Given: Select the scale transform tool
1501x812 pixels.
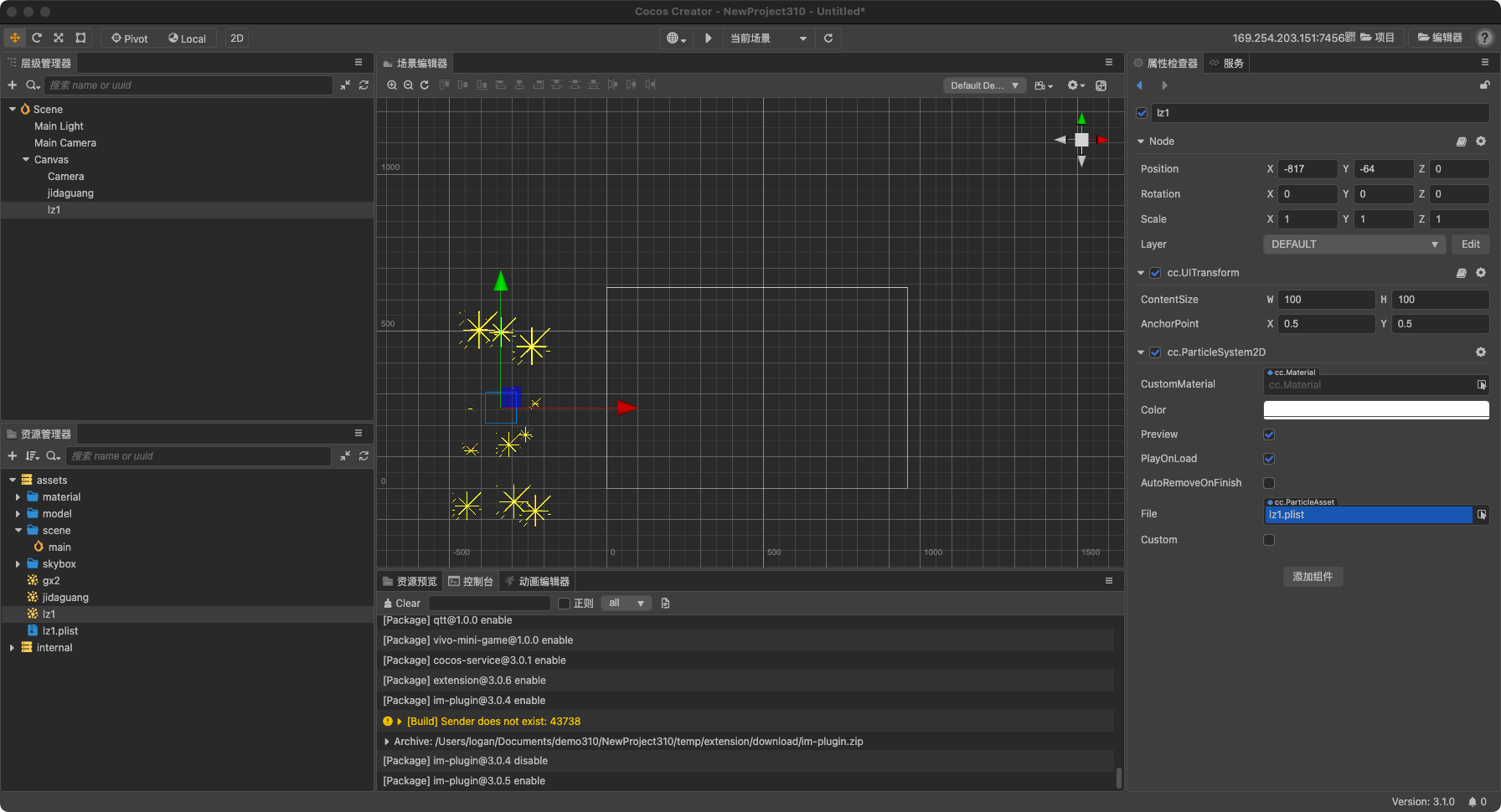Looking at the screenshot, I should pyautogui.click(x=59, y=38).
